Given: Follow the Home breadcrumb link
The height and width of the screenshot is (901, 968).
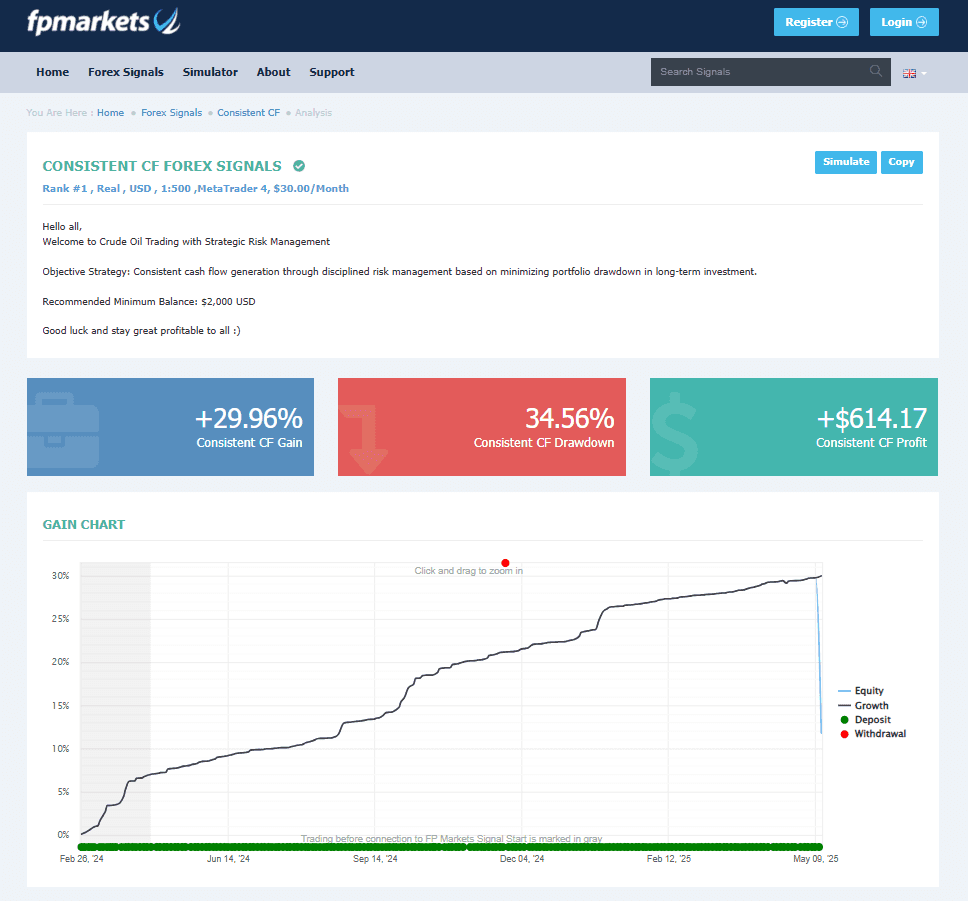Looking at the screenshot, I should (111, 112).
